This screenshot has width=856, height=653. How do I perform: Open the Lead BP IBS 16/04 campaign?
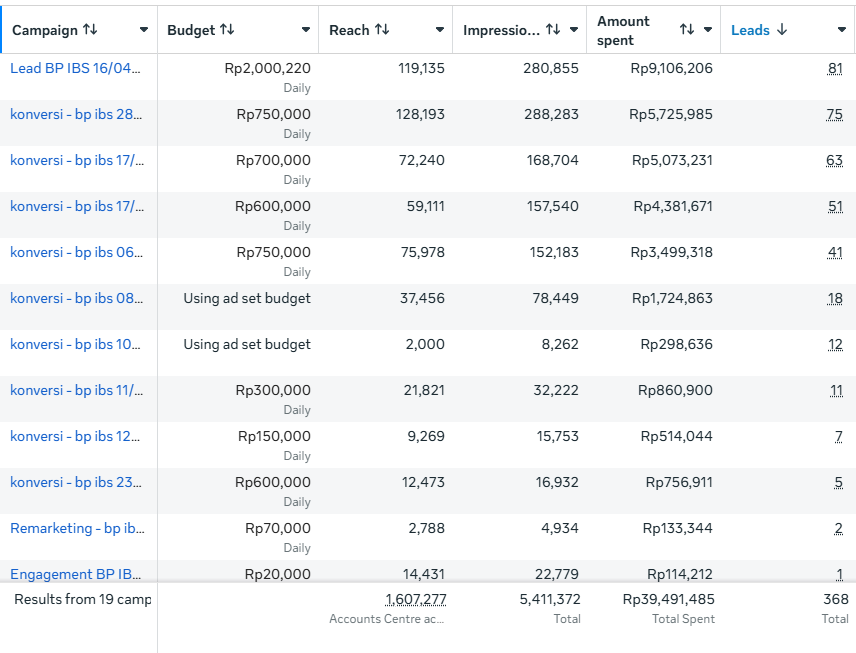(x=76, y=68)
